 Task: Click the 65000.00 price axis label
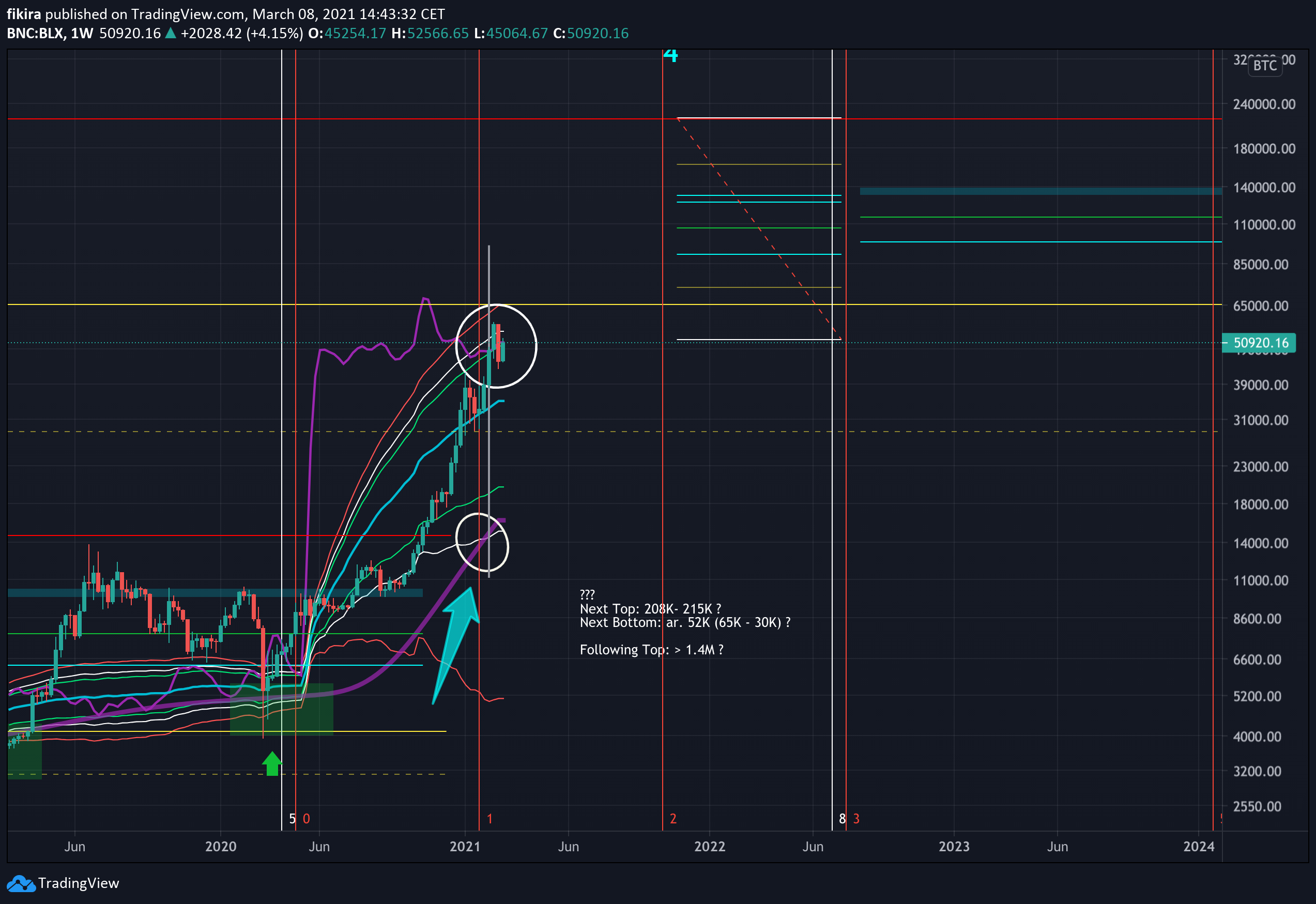click(x=1261, y=306)
